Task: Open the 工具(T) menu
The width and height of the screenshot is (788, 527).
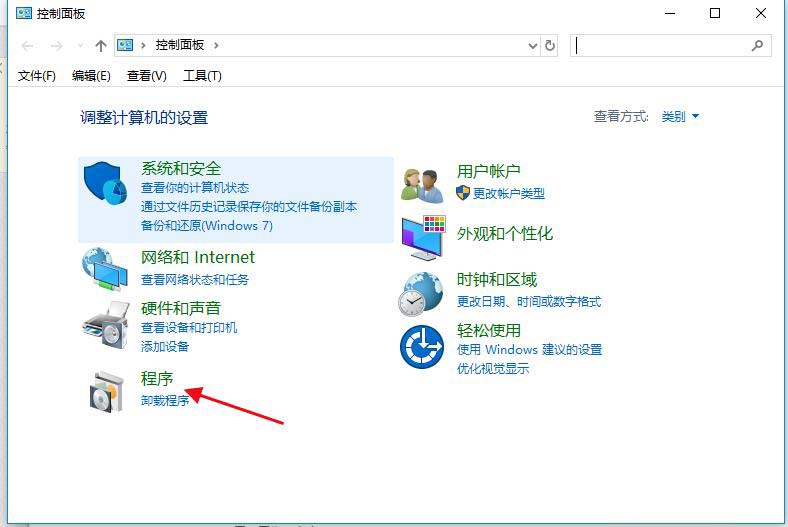Action: 202,76
